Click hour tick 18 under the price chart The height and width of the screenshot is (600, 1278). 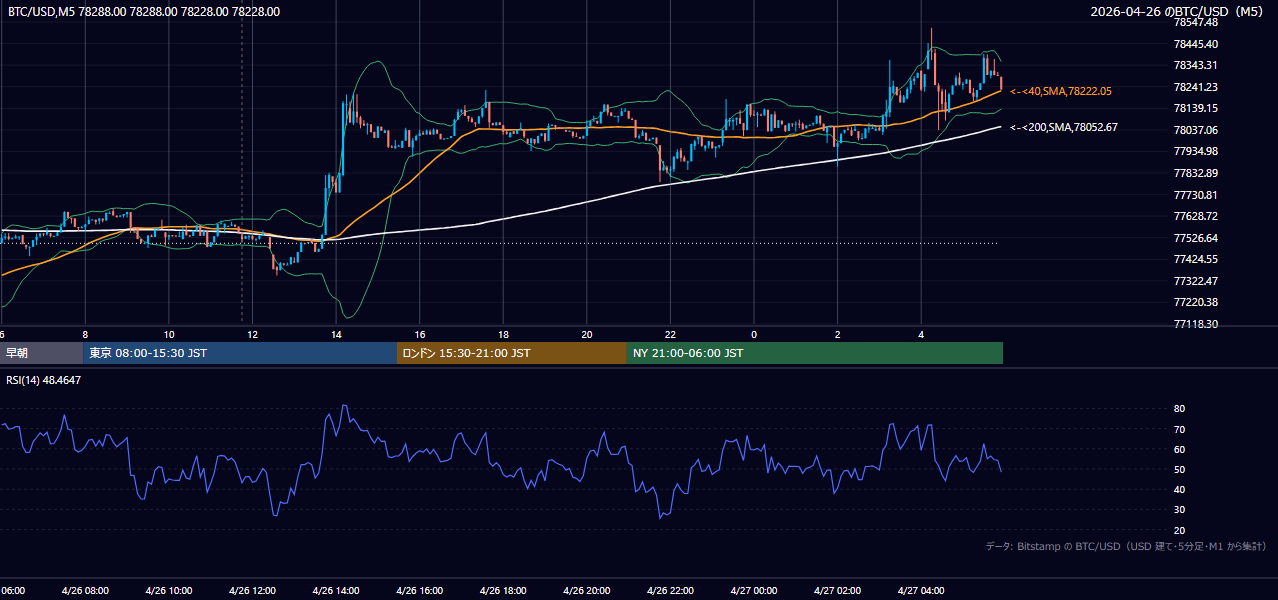503,334
